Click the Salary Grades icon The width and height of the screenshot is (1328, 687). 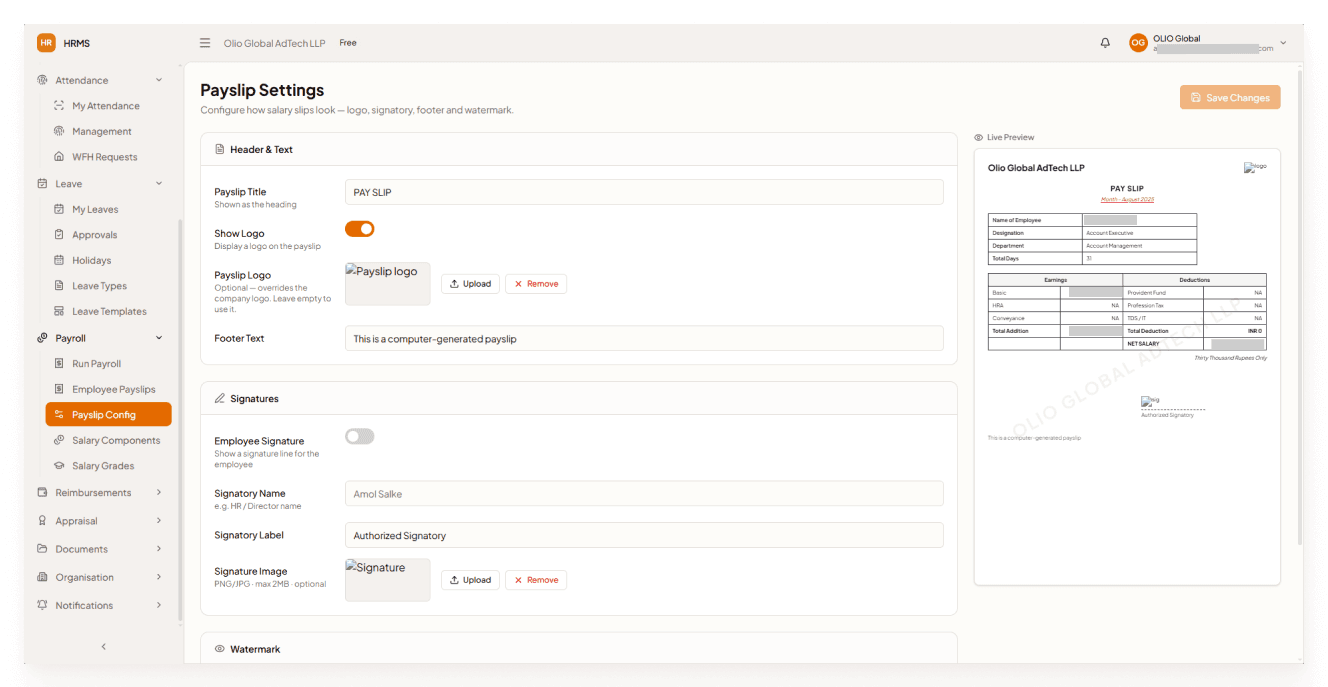tap(60, 466)
